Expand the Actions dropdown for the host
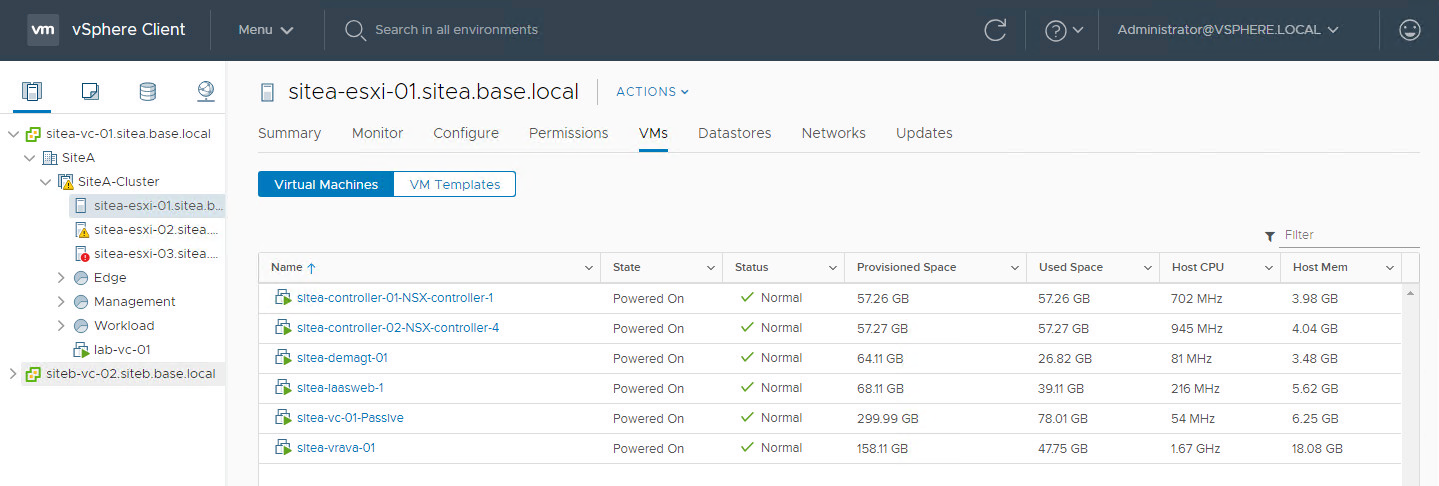Image resolution: width=1439 pixels, height=486 pixels. coord(652,92)
